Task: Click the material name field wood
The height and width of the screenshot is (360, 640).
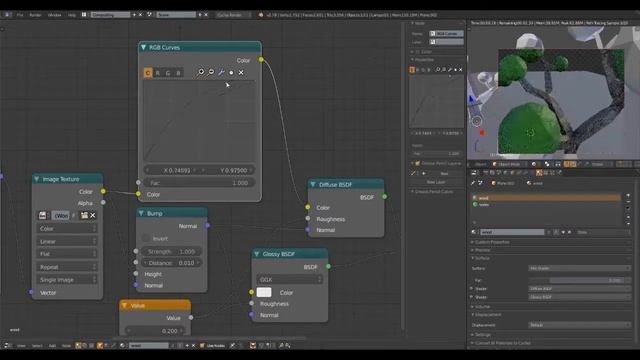Action: pos(512,232)
